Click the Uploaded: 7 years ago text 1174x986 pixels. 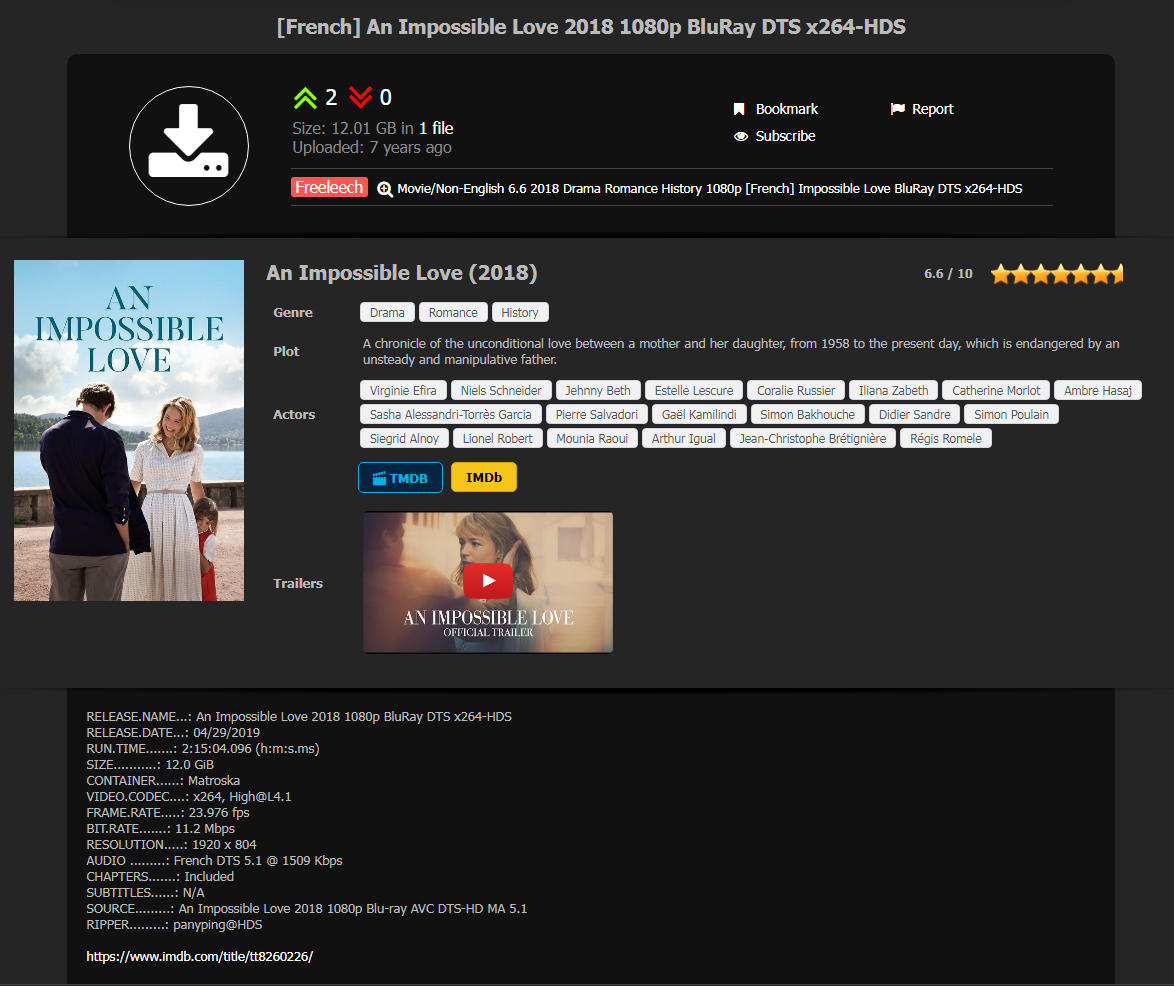coord(372,147)
